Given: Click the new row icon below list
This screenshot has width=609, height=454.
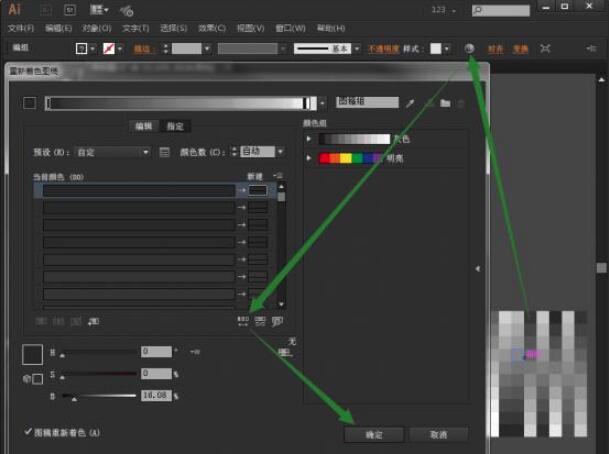Looking at the screenshot, I should 94,321.
